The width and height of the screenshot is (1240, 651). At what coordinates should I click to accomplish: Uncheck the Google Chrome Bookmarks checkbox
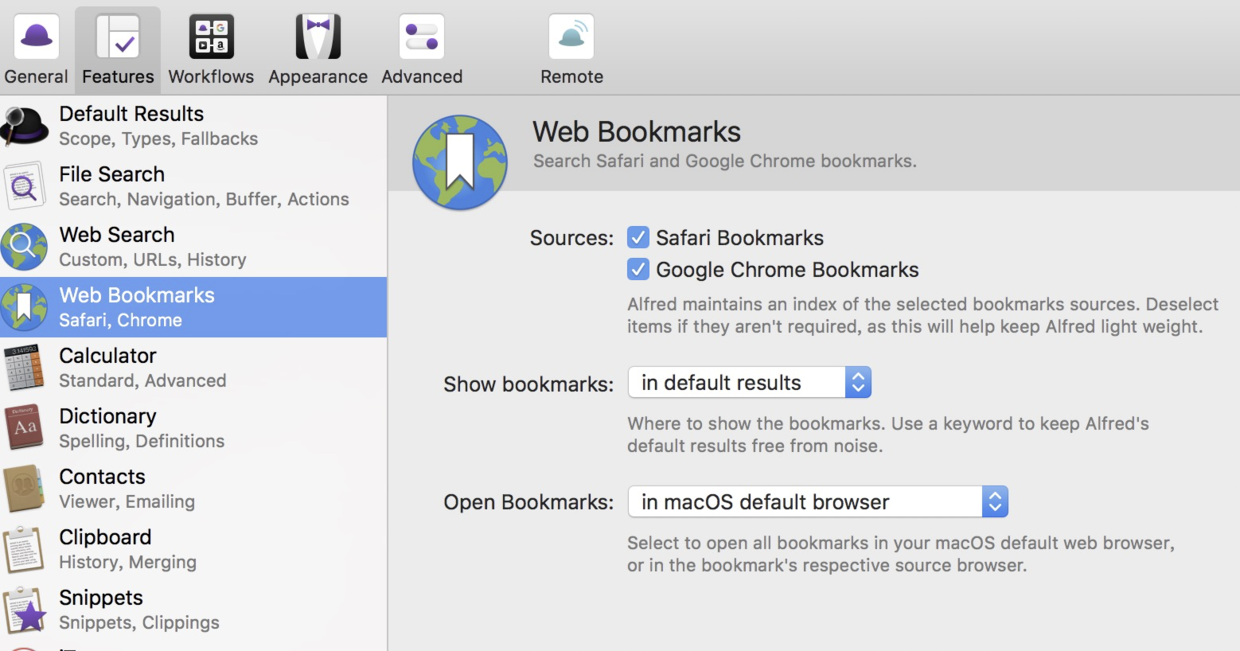click(638, 269)
